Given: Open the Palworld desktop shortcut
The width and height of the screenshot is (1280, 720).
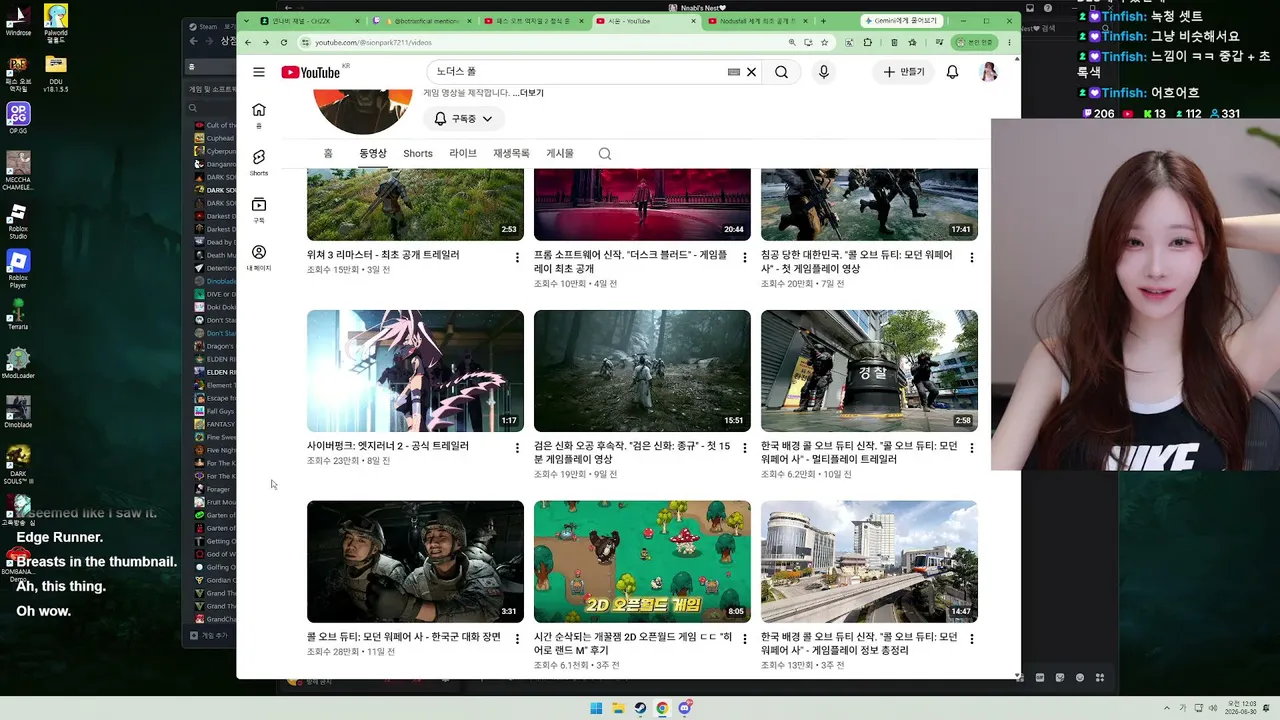Looking at the screenshot, I should coord(56,21).
